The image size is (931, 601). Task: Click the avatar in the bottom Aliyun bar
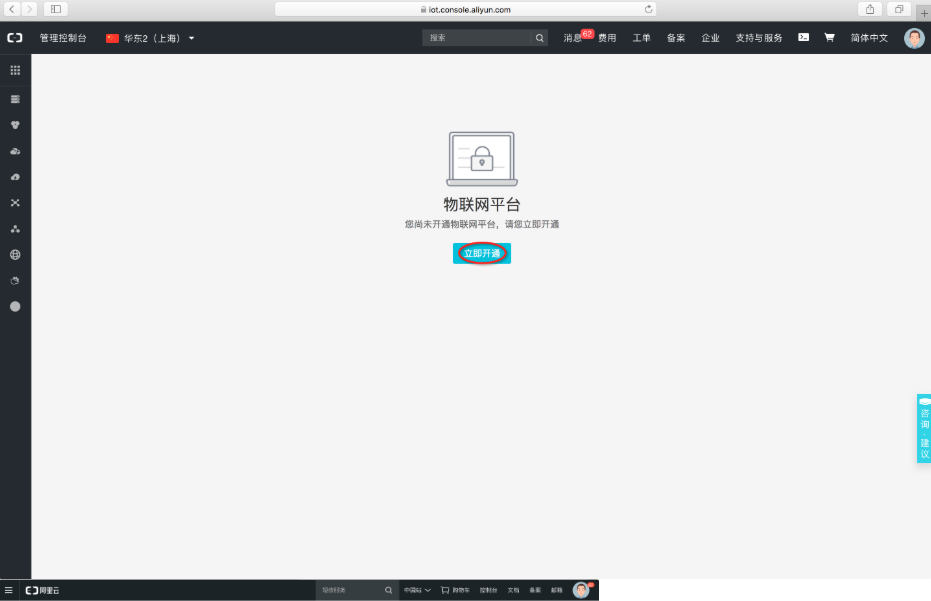point(581,590)
